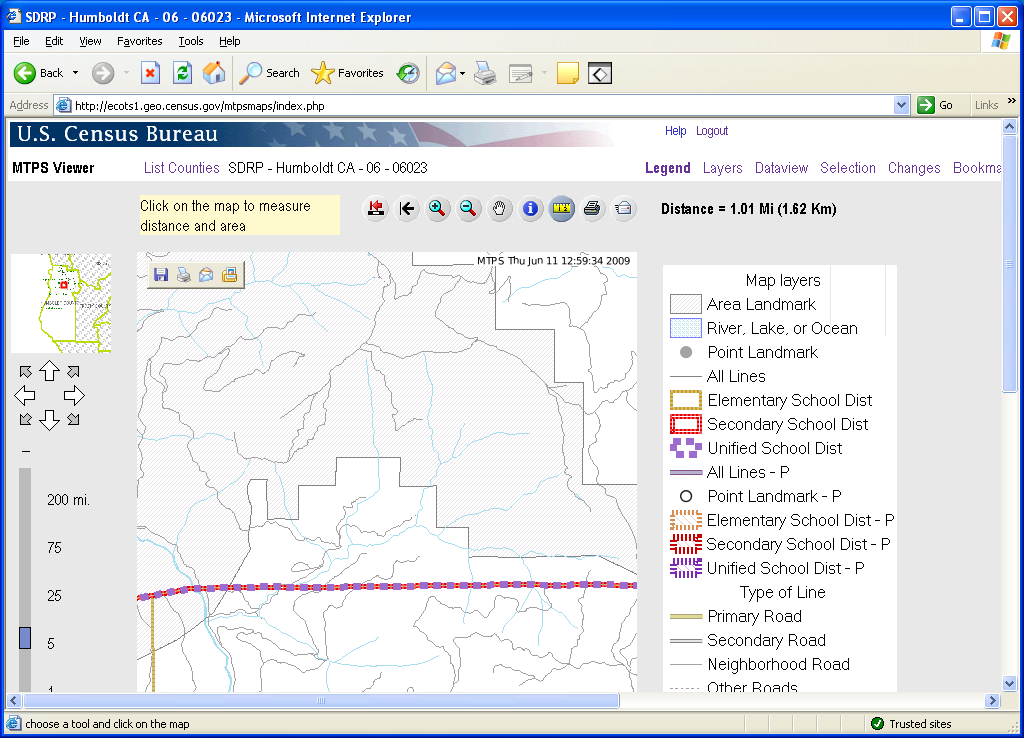This screenshot has height=738, width=1024.
Task: Click the Logout link
Action: [712, 131]
